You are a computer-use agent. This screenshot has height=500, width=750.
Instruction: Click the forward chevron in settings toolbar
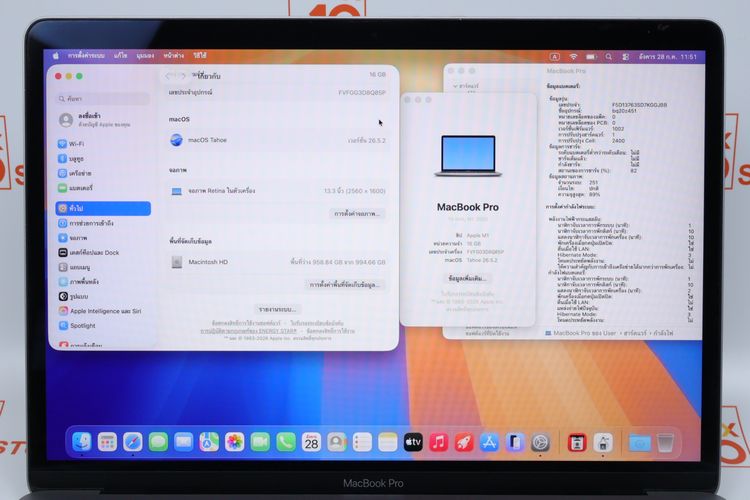click(x=182, y=76)
